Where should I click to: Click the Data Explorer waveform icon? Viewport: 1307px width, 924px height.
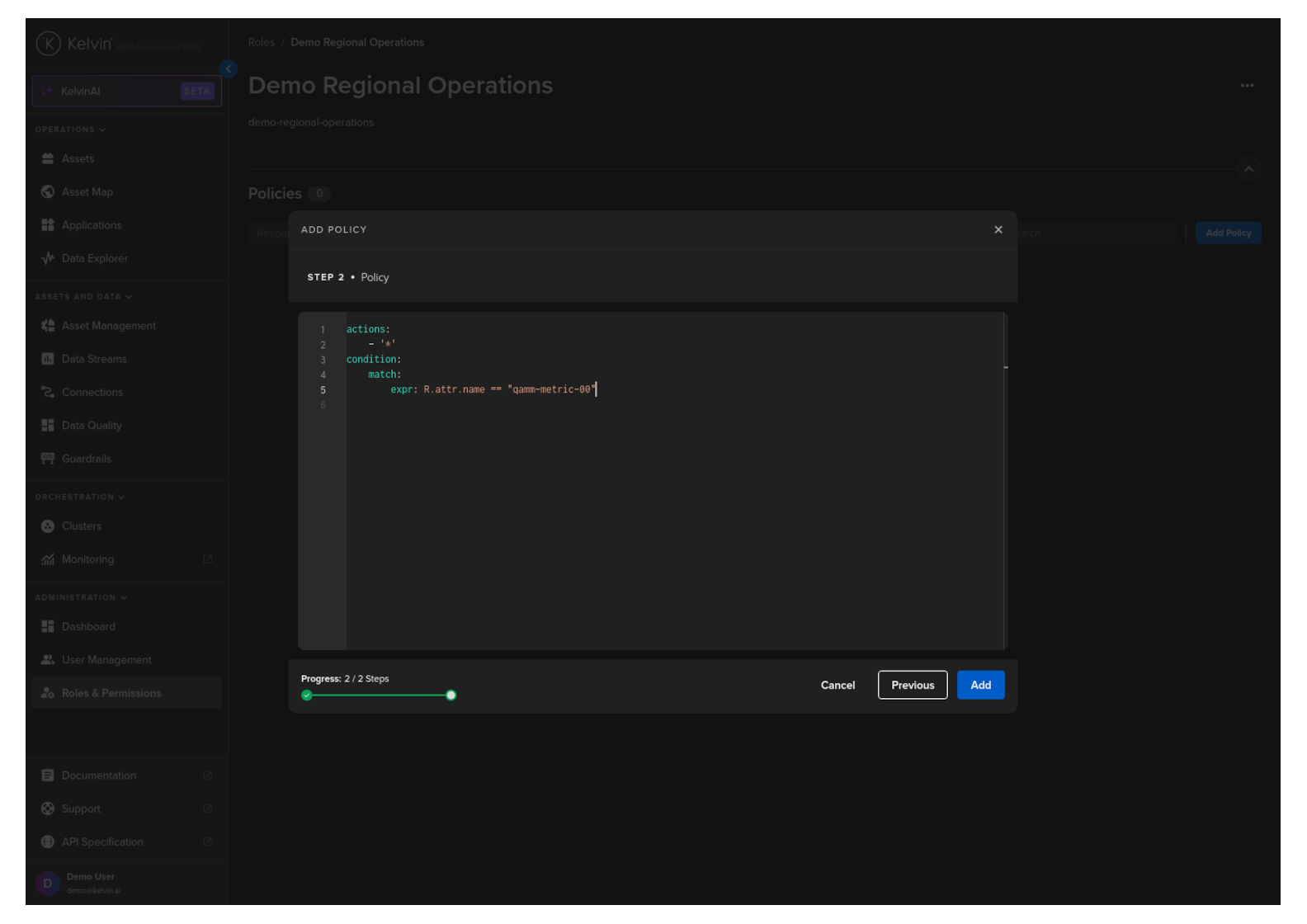click(x=48, y=258)
